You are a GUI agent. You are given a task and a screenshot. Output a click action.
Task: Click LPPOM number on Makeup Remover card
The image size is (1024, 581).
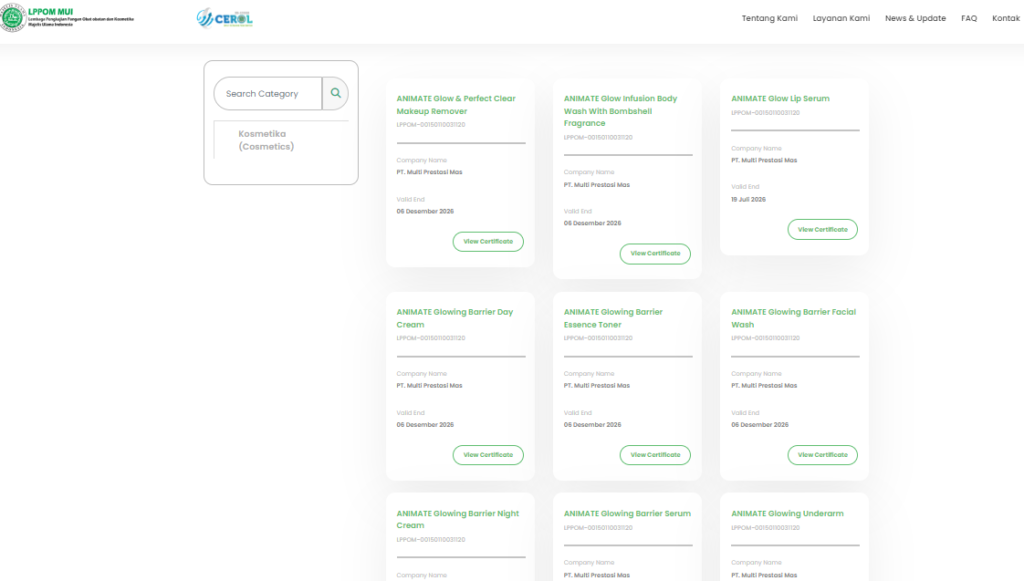(x=431, y=125)
